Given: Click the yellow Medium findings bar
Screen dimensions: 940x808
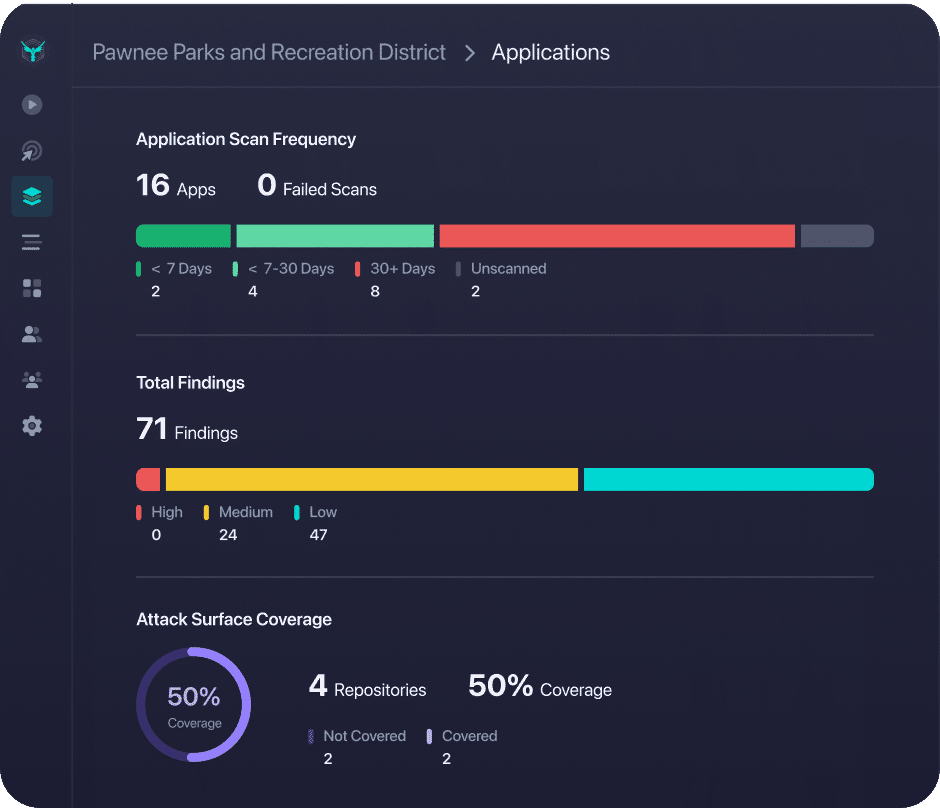Looking at the screenshot, I should pyautogui.click(x=372, y=480).
